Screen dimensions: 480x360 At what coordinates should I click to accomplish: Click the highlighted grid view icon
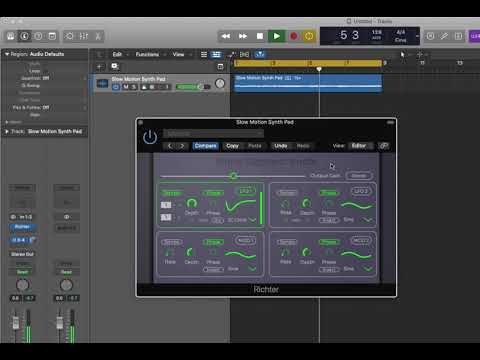[216, 54]
